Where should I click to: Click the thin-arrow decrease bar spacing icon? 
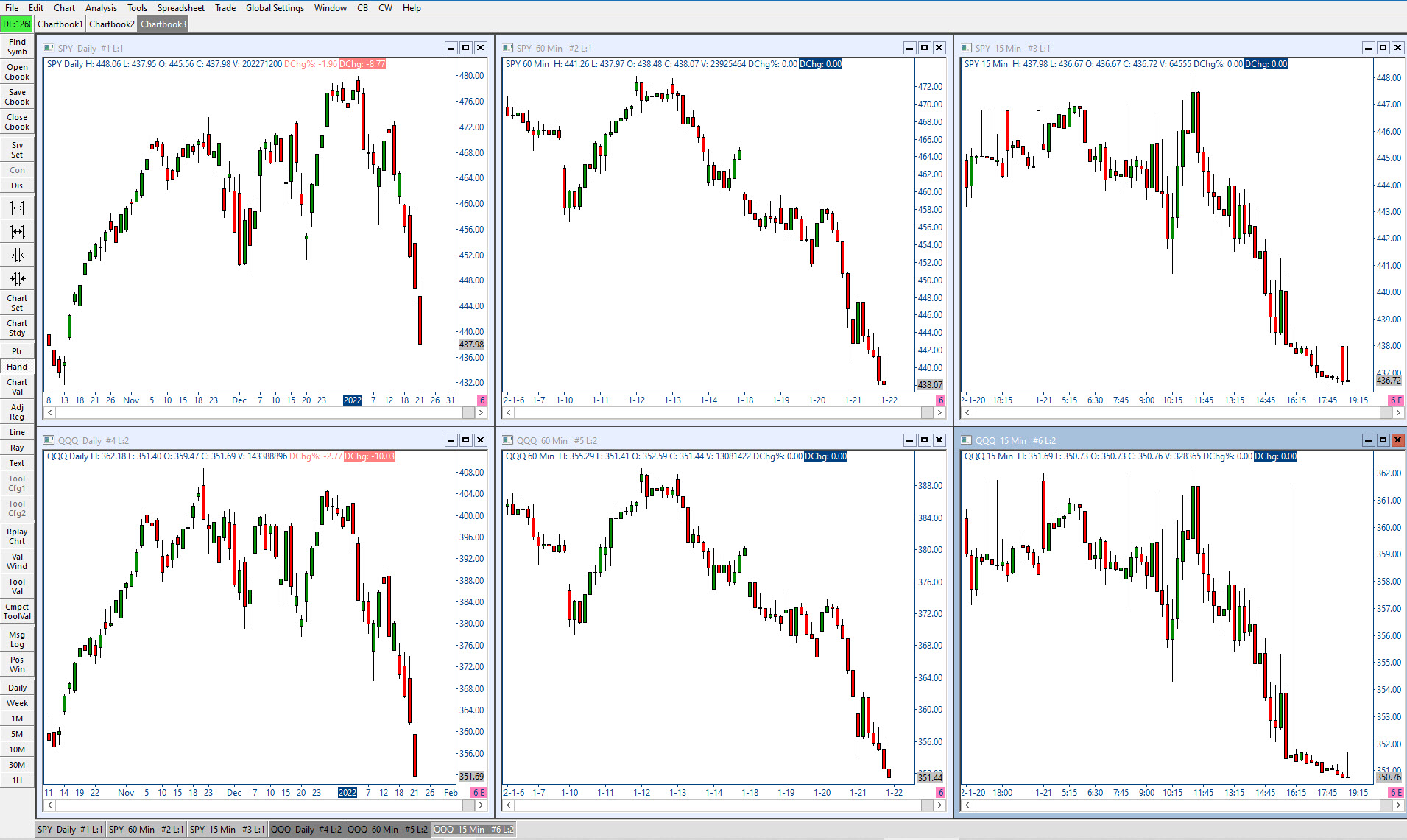[x=17, y=255]
